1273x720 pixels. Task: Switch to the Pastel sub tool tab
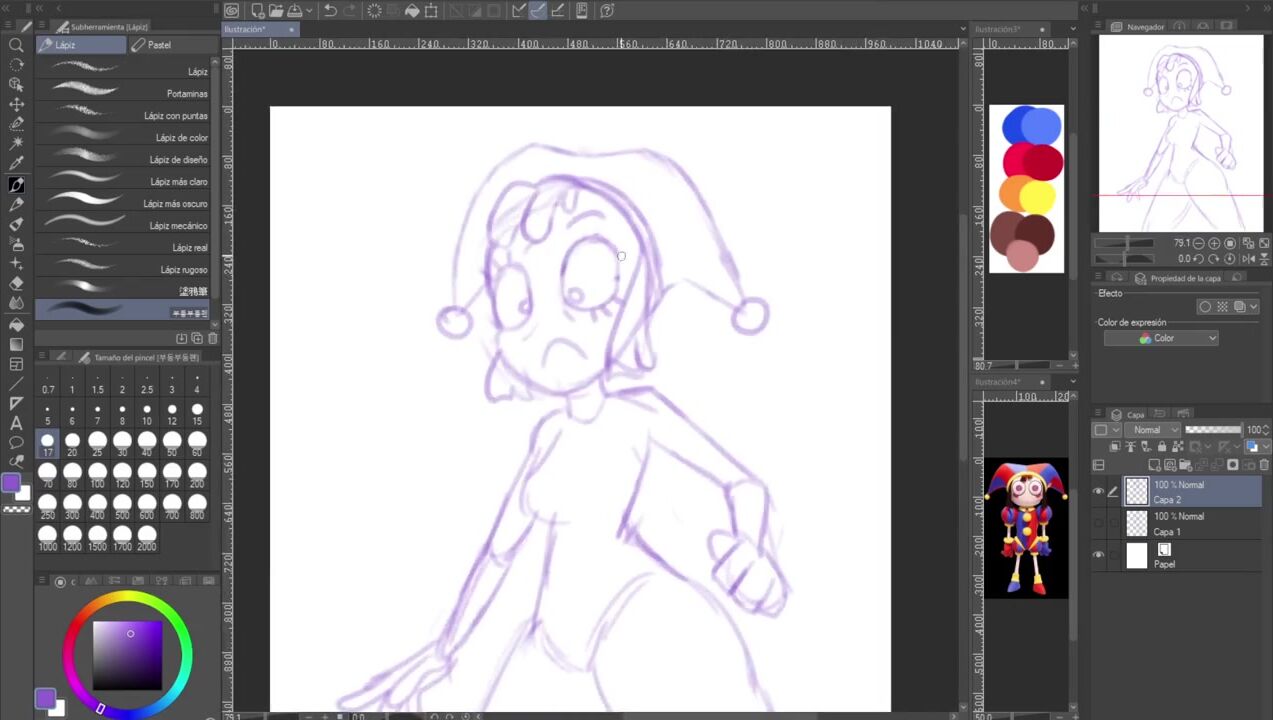tap(160, 45)
